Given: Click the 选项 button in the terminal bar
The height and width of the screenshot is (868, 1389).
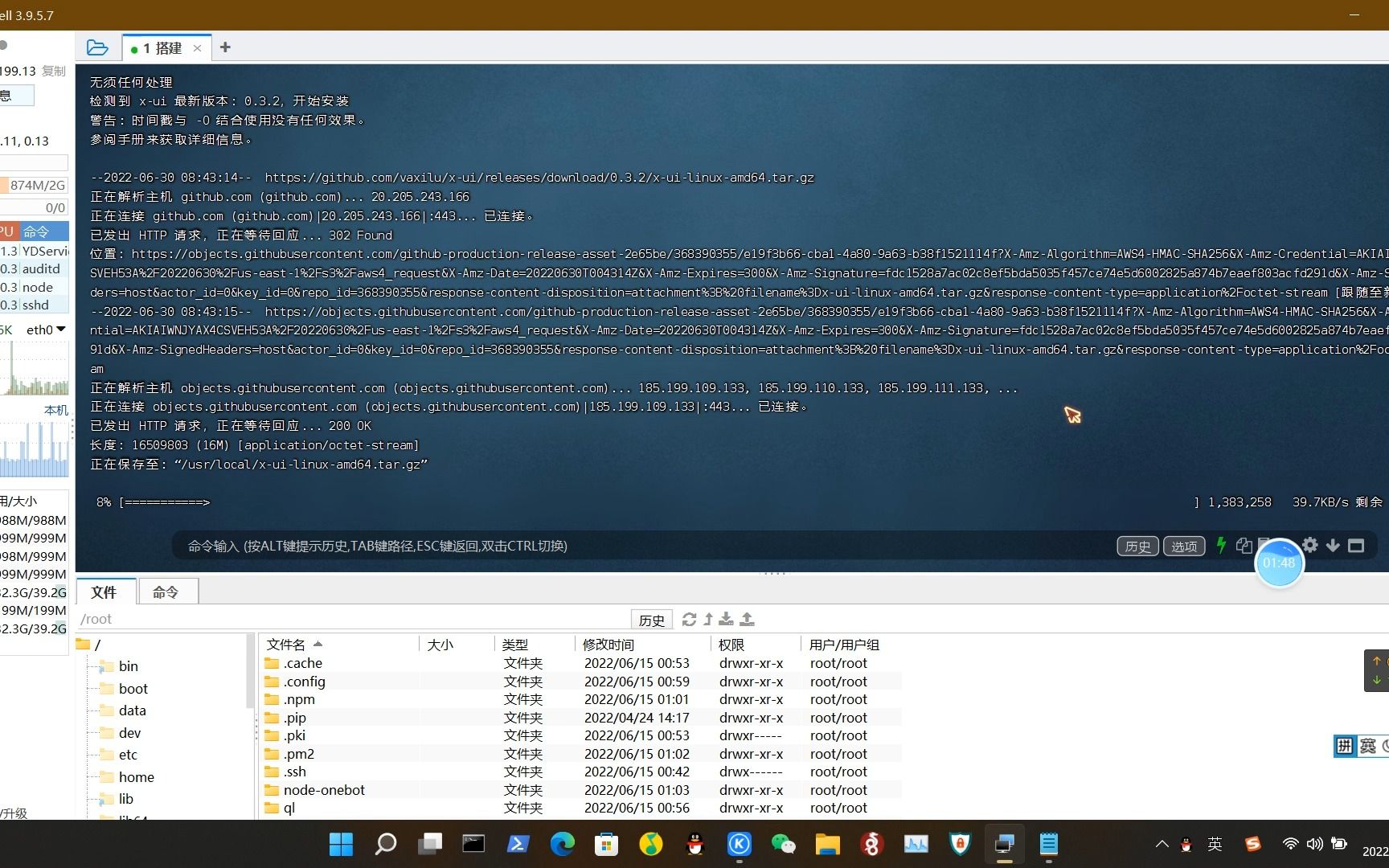Looking at the screenshot, I should click(x=1183, y=546).
